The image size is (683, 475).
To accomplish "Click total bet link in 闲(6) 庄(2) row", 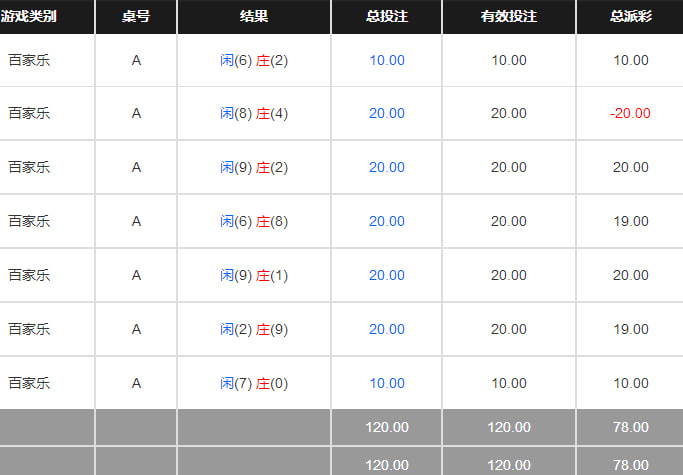I will 387,60.
